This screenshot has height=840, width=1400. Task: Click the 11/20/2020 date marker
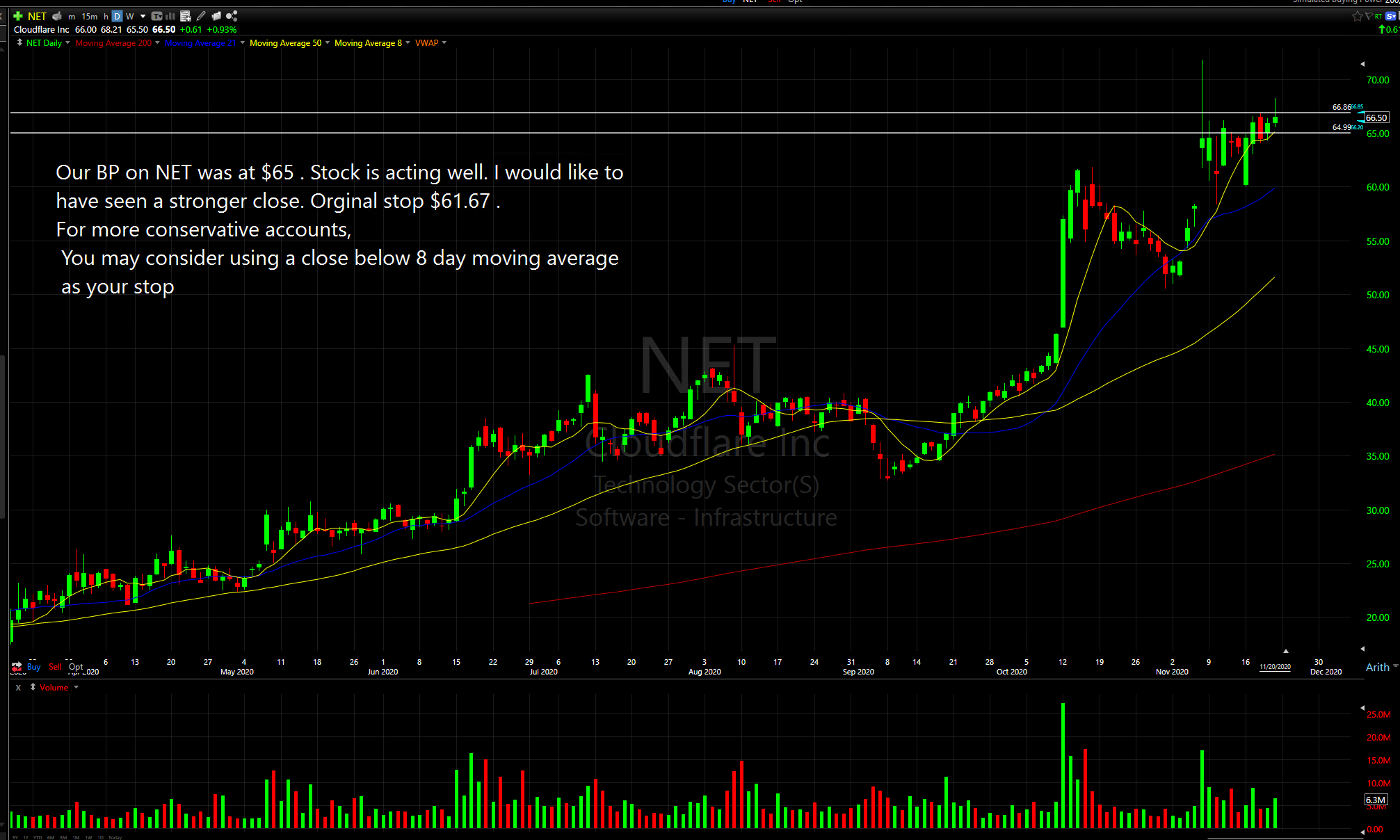1275,667
